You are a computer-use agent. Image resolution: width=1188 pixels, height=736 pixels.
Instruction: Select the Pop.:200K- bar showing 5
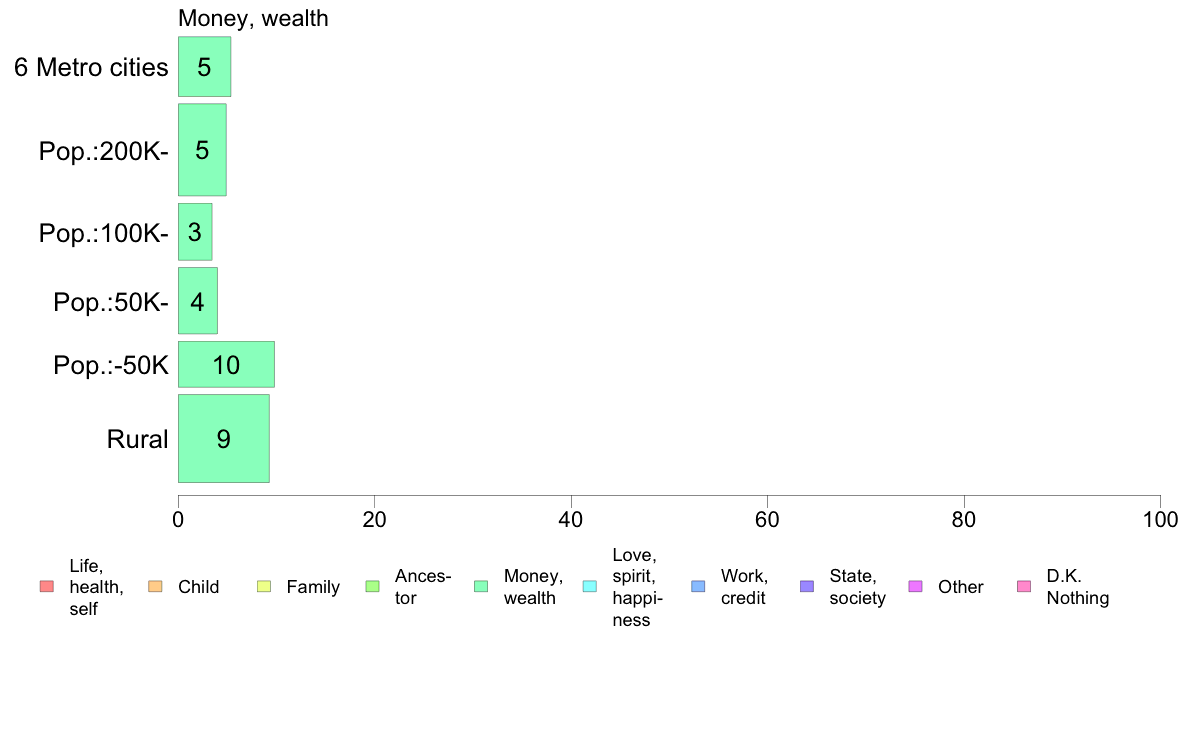[202, 150]
